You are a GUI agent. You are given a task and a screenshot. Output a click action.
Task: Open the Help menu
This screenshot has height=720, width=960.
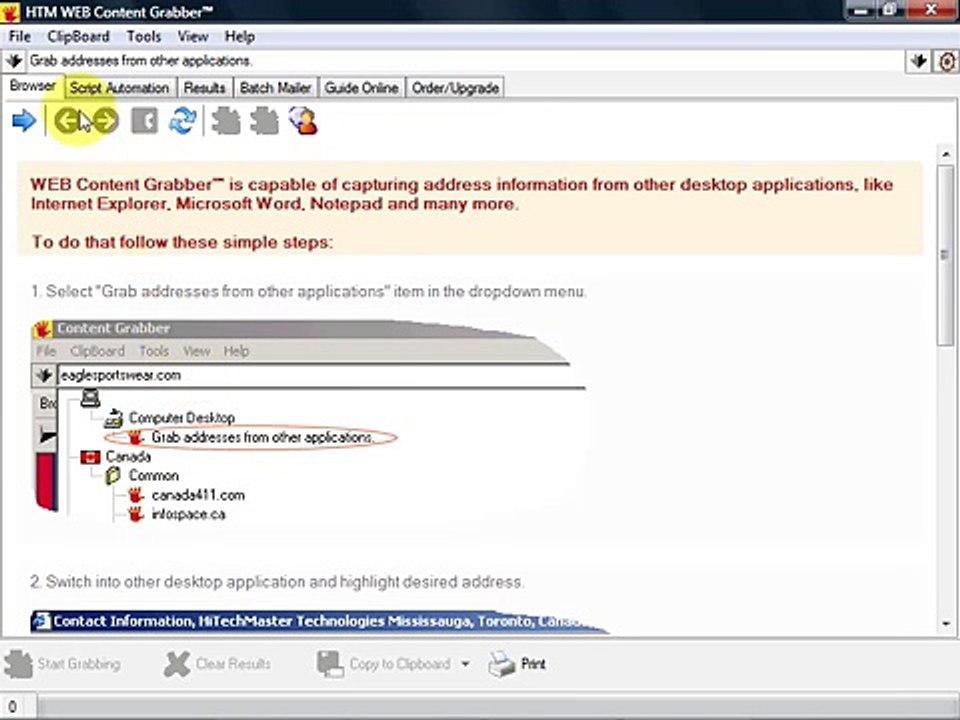[x=239, y=37]
